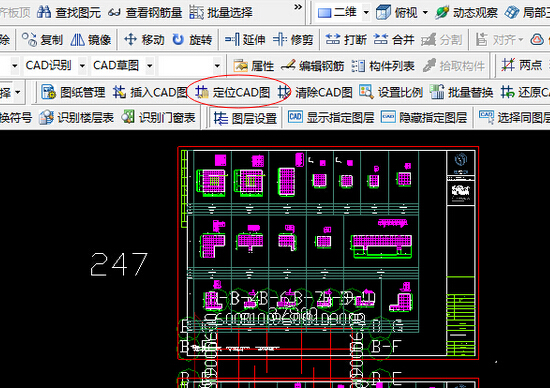Click the 查找图元 binoculars icon
Image resolution: width=550 pixels, height=388 pixels.
coord(44,12)
